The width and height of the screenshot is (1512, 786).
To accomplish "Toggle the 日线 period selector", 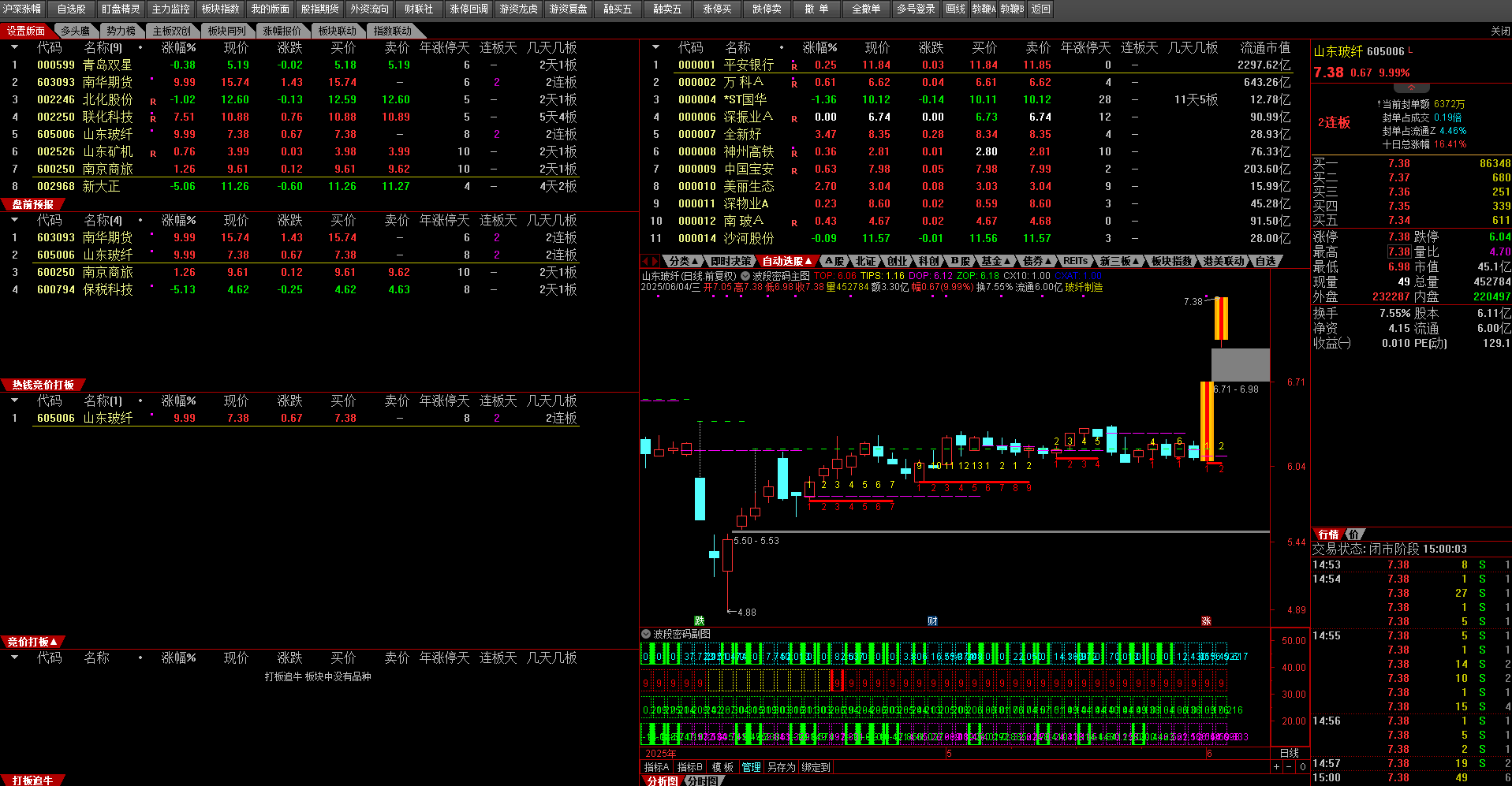I will pos(1289,753).
